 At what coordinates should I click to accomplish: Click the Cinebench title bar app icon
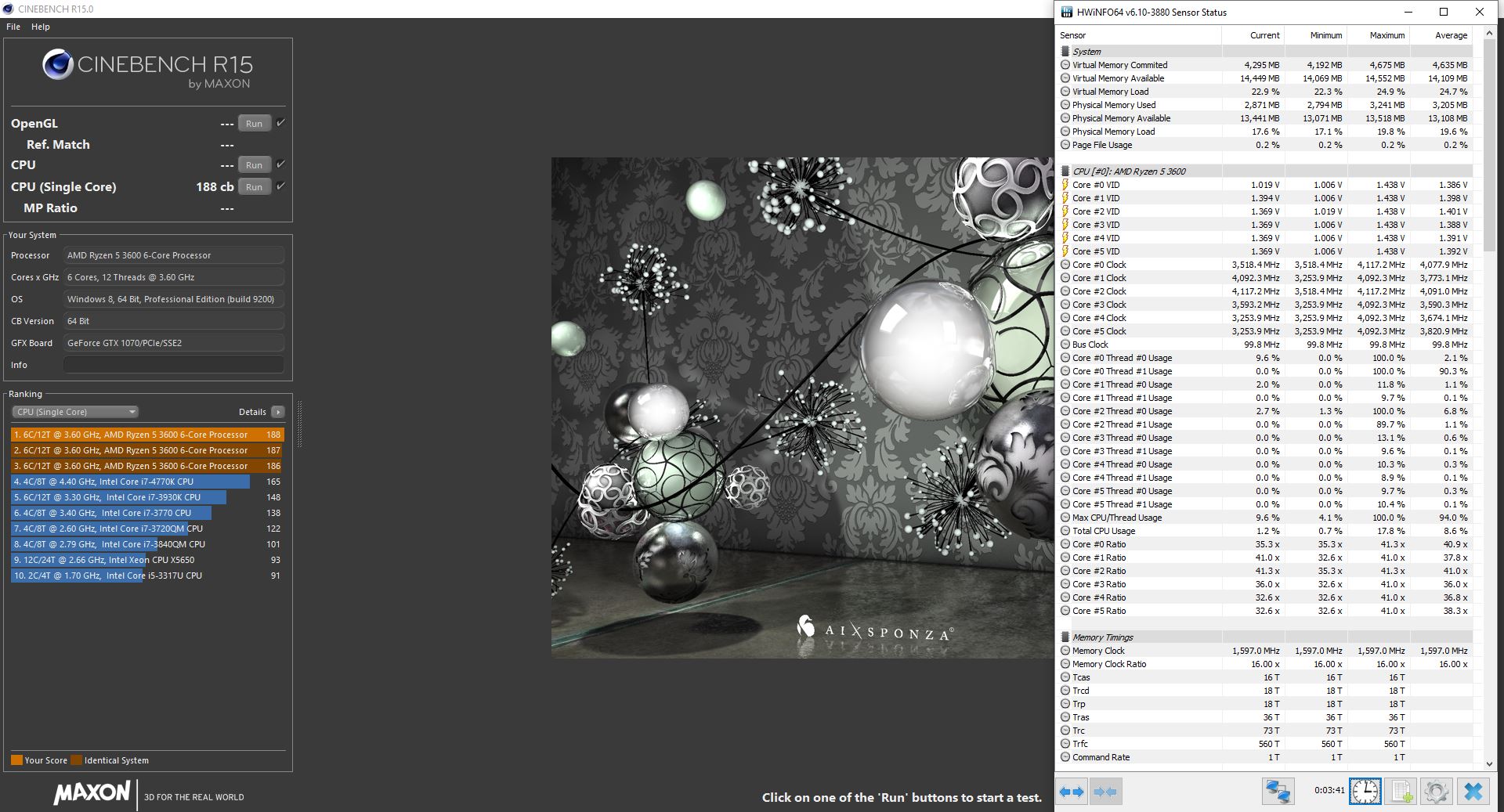[9, 9]
